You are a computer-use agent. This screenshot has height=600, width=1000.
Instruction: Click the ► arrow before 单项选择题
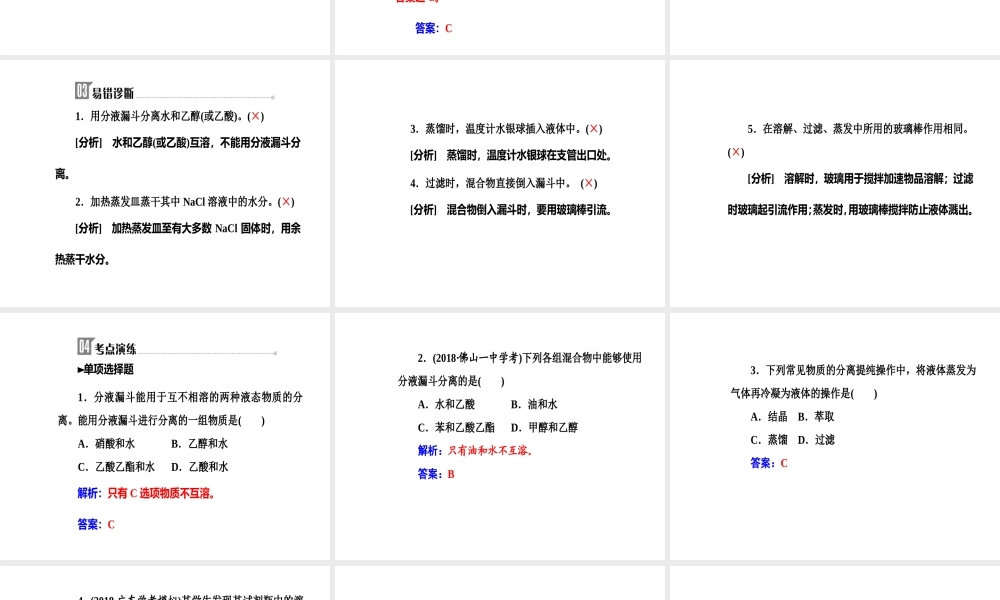click(x=81, y=369)
